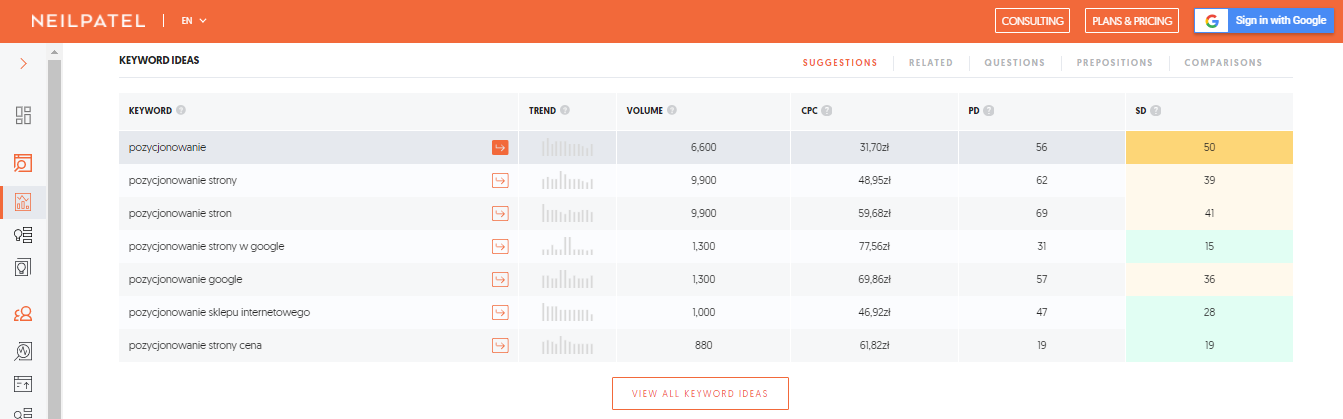Open the PREPOSITIONS tab

pyautogui.click(x=1114, y=63)
